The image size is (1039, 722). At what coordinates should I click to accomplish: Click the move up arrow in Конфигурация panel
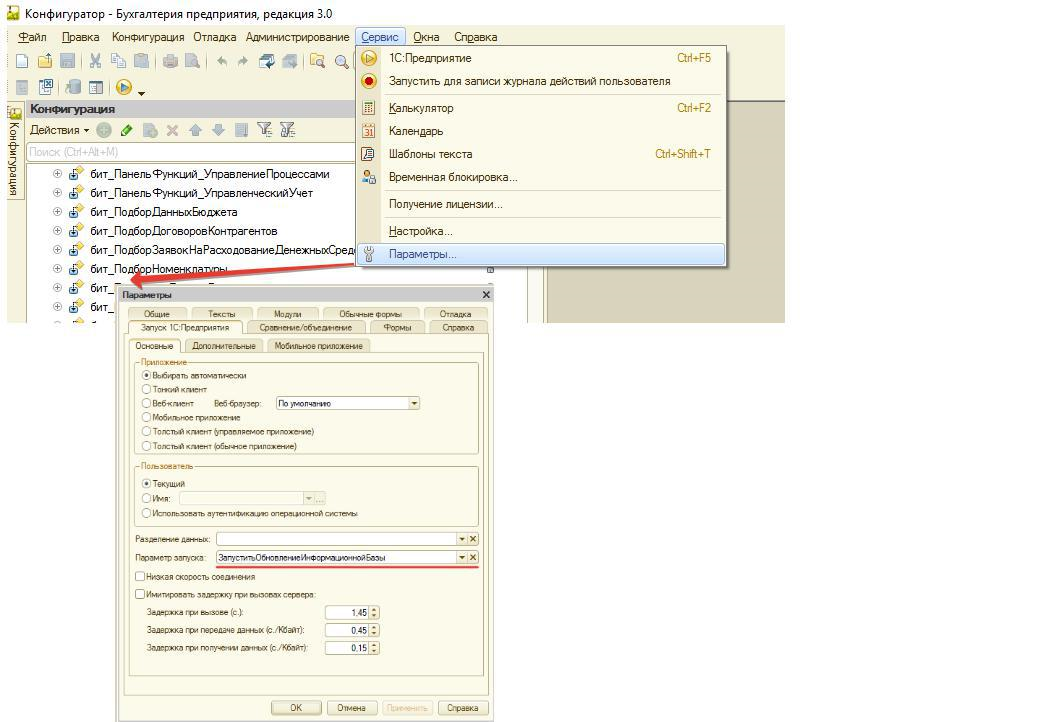point(195,130)
